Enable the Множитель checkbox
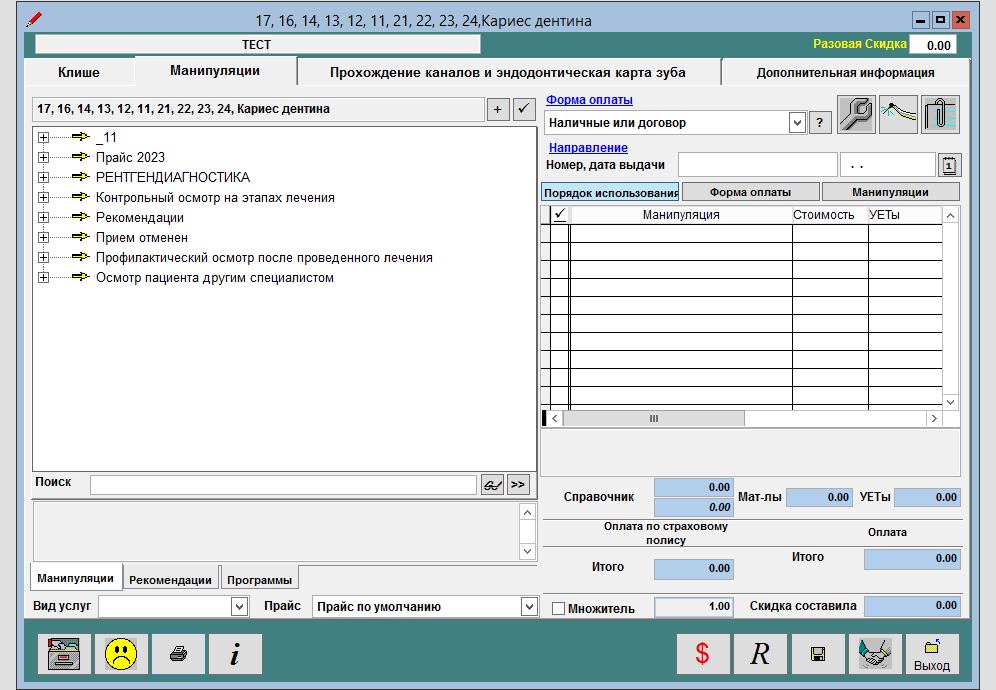The image size is (996, 690). click(x=559, y=609)
